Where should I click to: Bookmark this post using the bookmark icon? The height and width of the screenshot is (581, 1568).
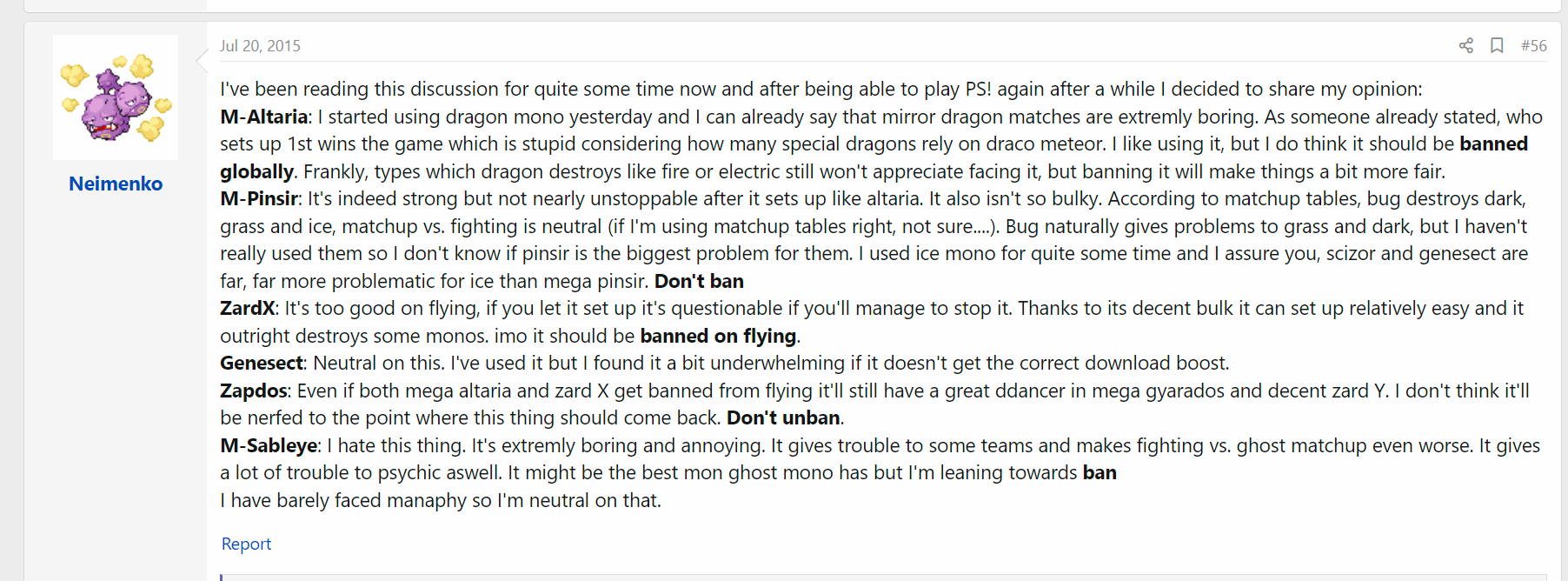tap(1497, 45)
